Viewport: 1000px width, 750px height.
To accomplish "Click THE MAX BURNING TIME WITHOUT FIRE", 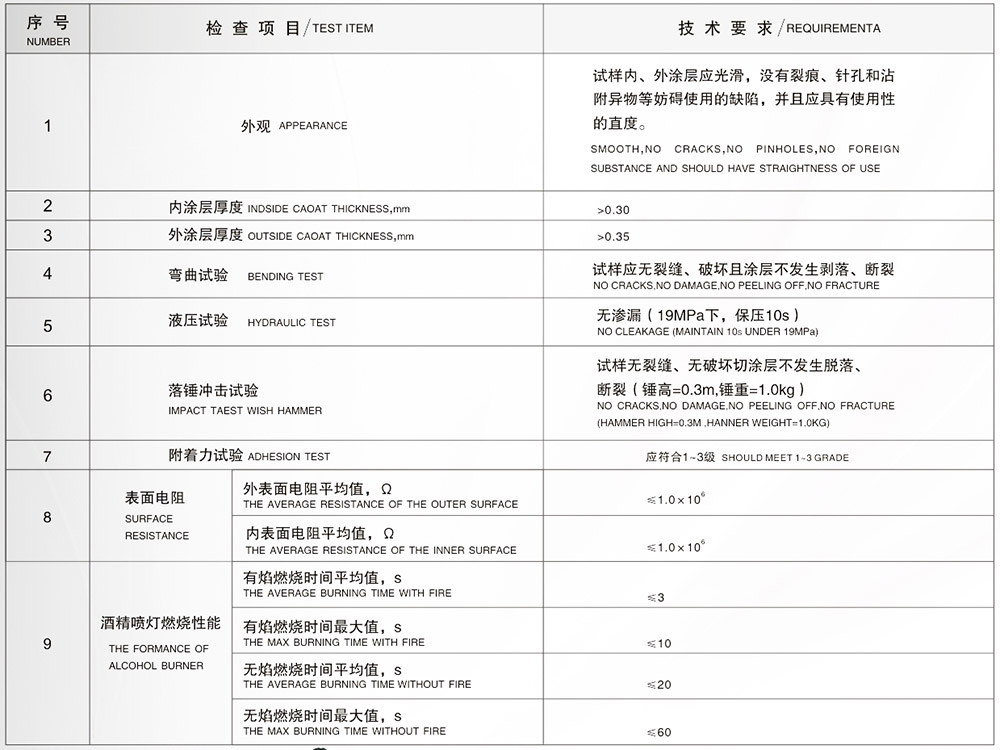I will coord(344,731).
